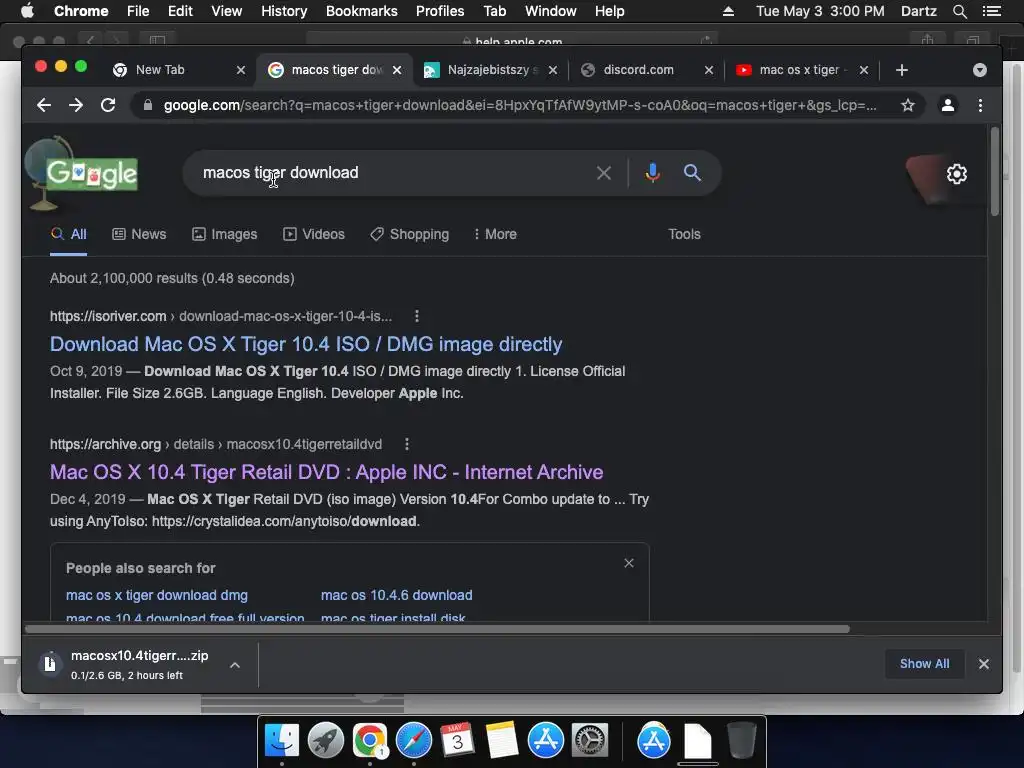This screenshot has height=768, width=1024.
Task: Start voice search with the microphone icon
Action: click(x=652, y=172)
